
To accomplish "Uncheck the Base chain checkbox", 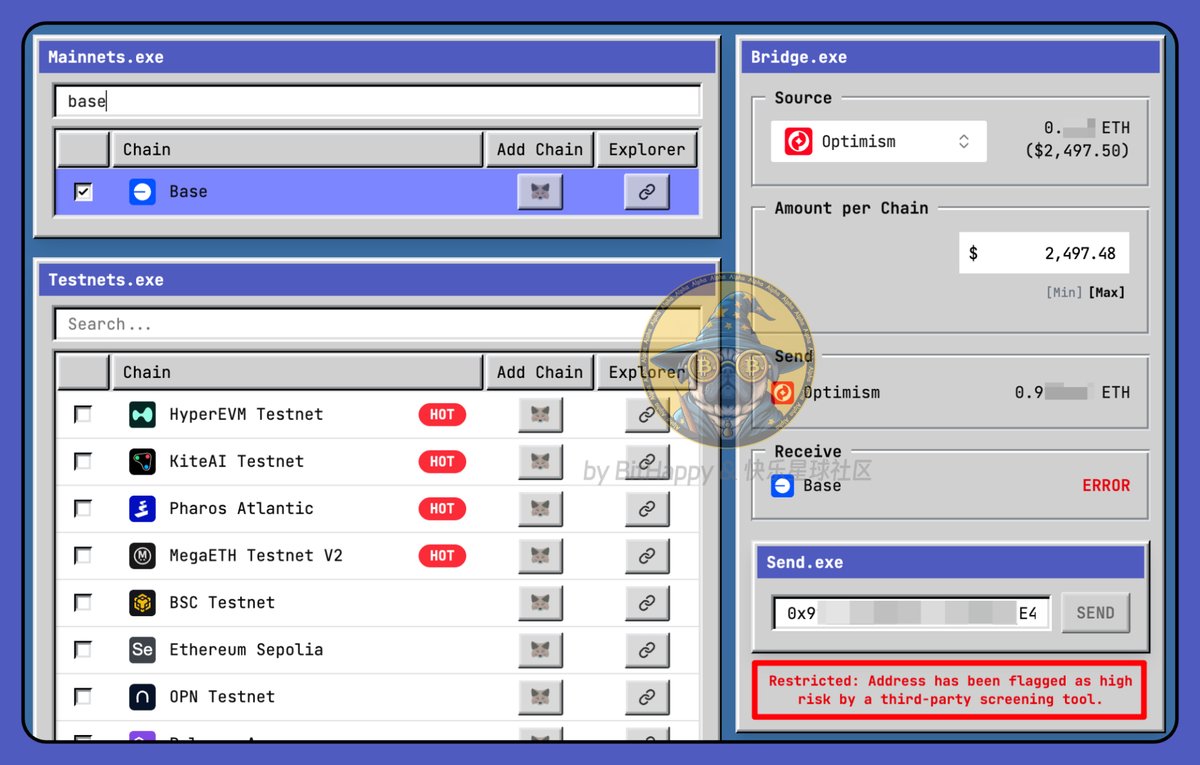I will point(83,192).
